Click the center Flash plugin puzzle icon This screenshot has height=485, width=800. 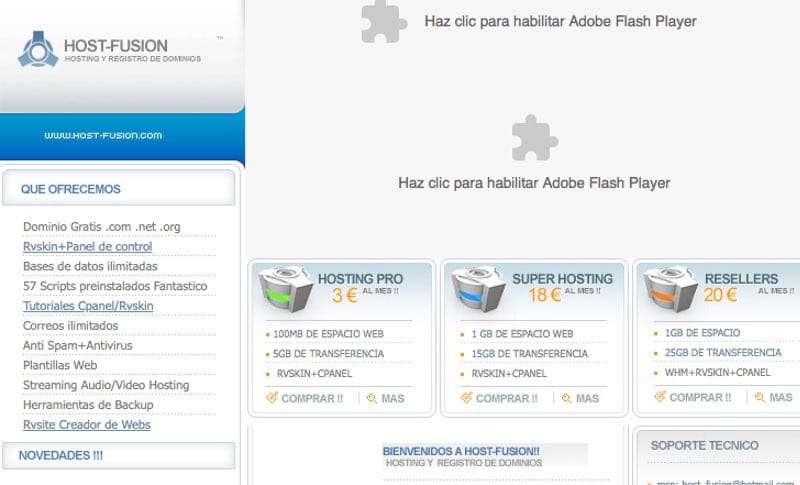pyautogui.click(x=534, y=138)
